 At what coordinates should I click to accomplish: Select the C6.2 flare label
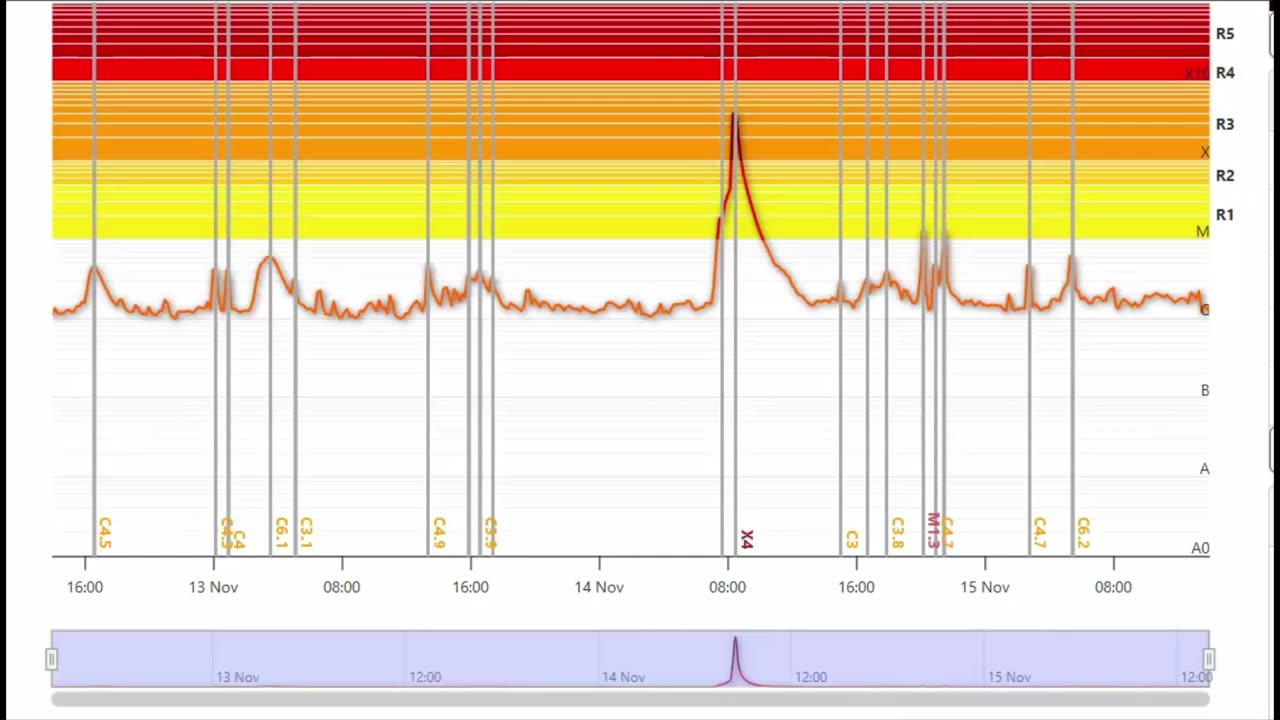click(x=1082, y=533)
